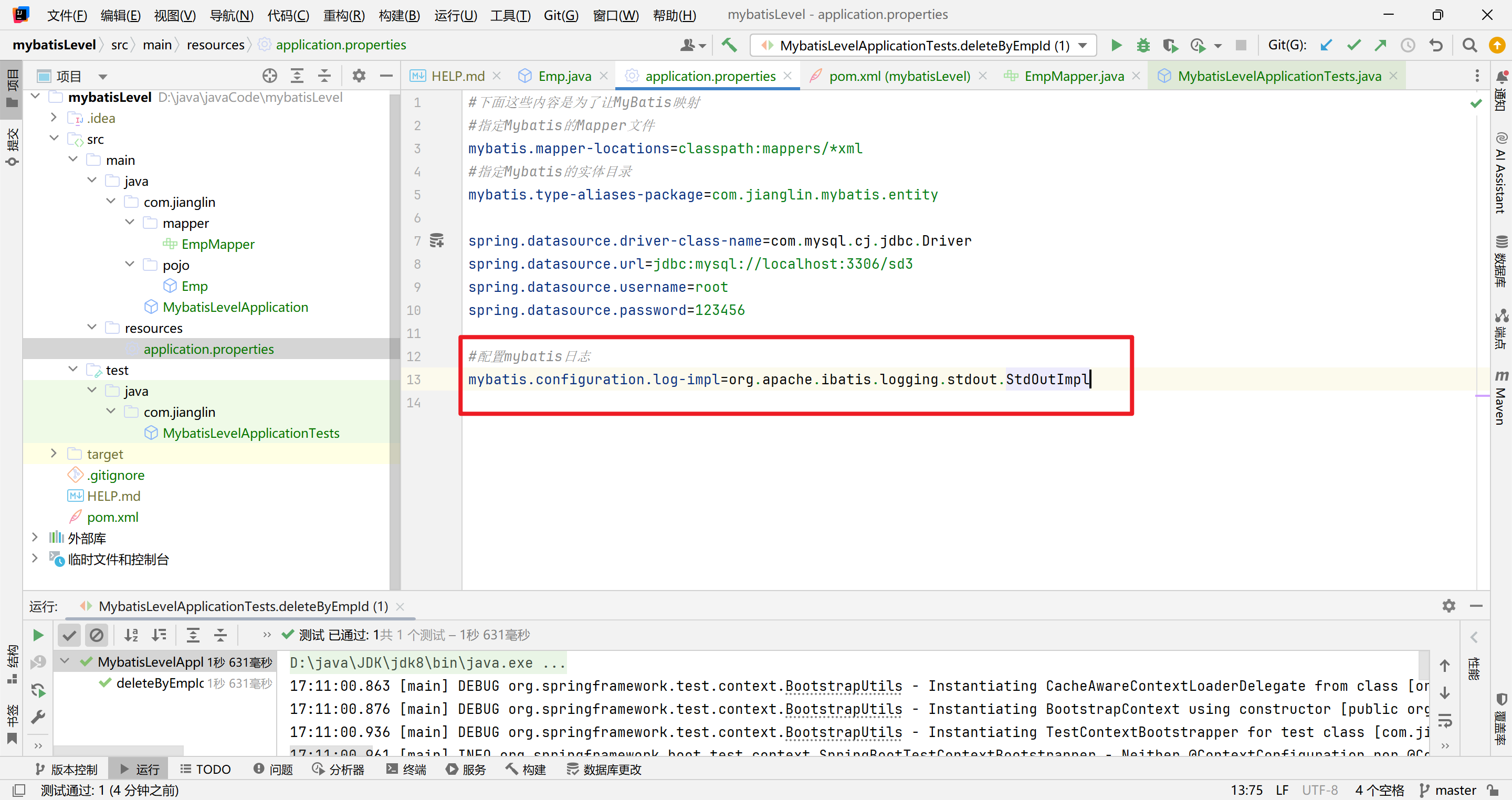
Task: Open the 重构(R) menu
Action: click(x=343, y=15)
